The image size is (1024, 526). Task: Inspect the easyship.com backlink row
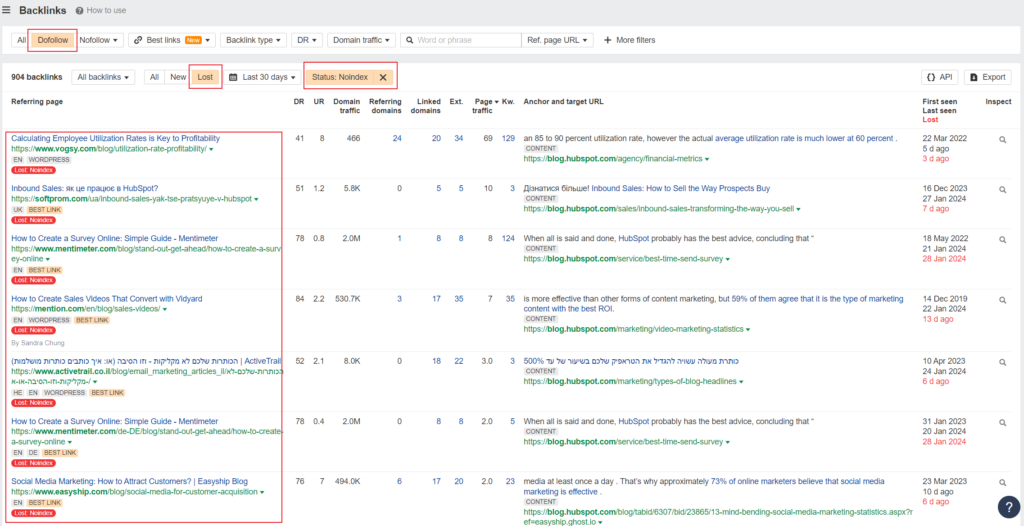(1002, 483)
